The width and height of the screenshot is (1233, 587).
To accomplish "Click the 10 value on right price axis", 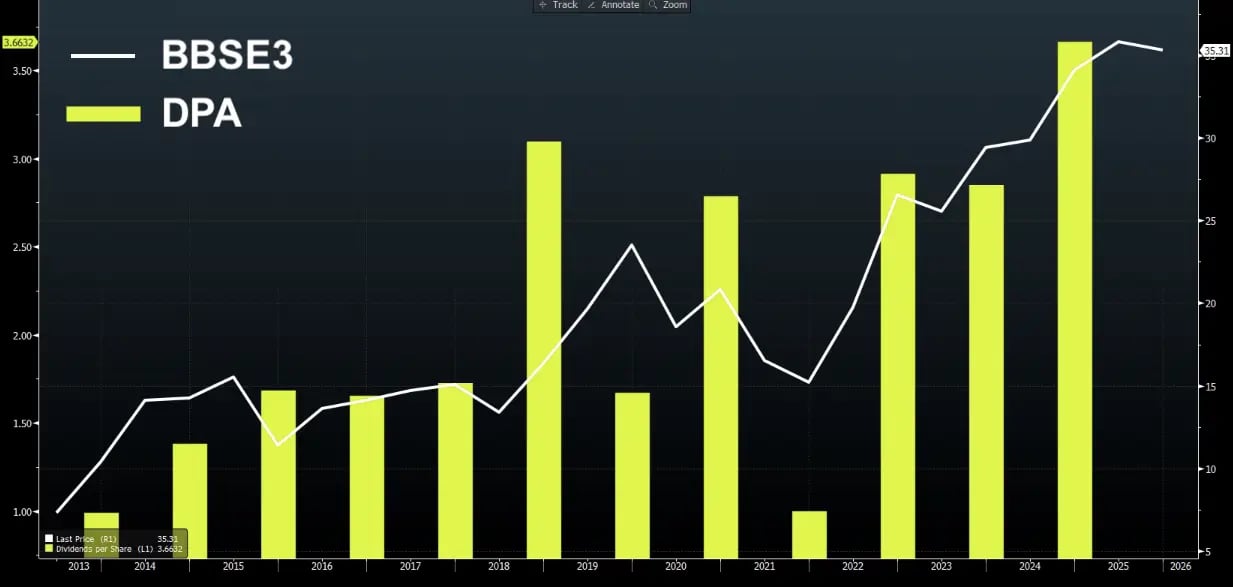I will [1210, 469].
